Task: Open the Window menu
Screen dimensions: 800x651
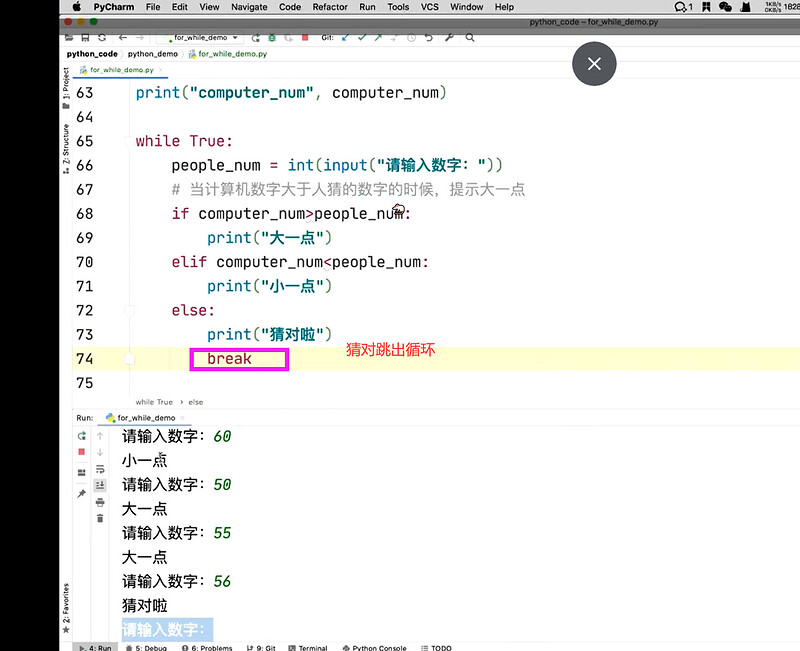Action: point(466,7)
